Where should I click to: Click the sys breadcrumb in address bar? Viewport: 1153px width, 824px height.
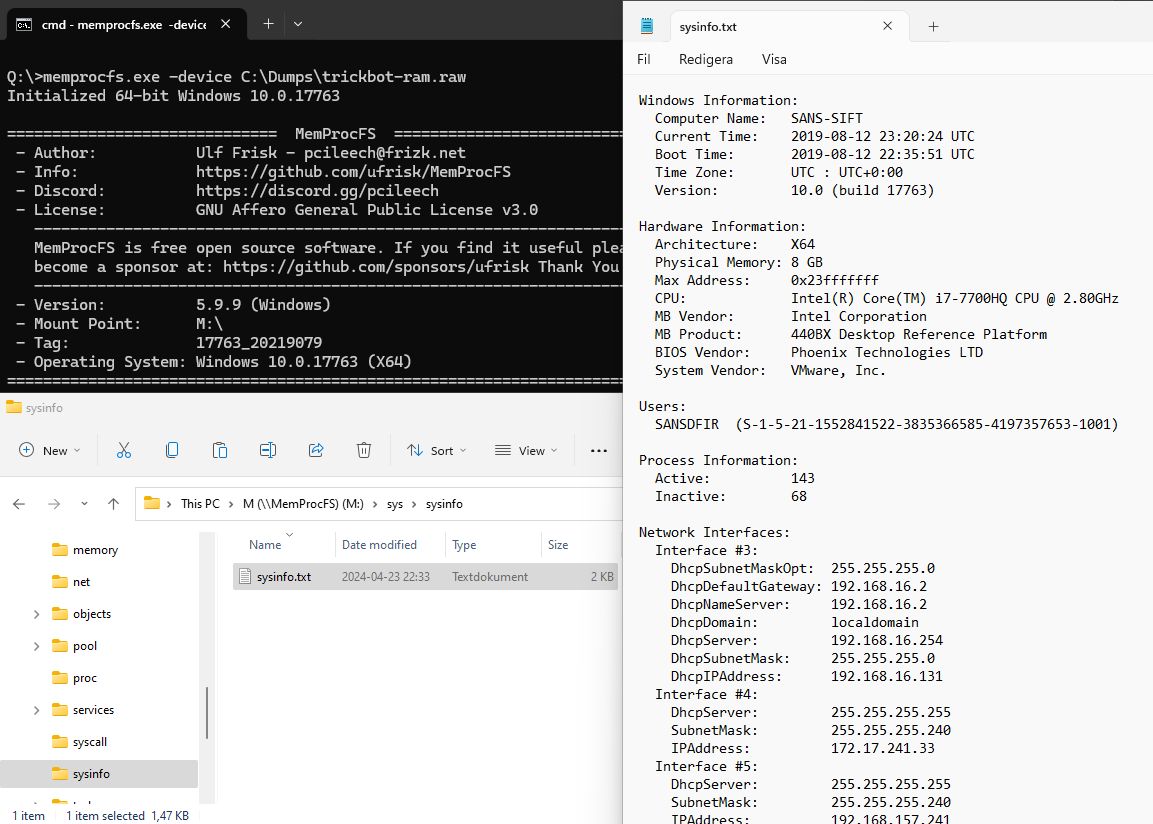(x=395, y=504)
